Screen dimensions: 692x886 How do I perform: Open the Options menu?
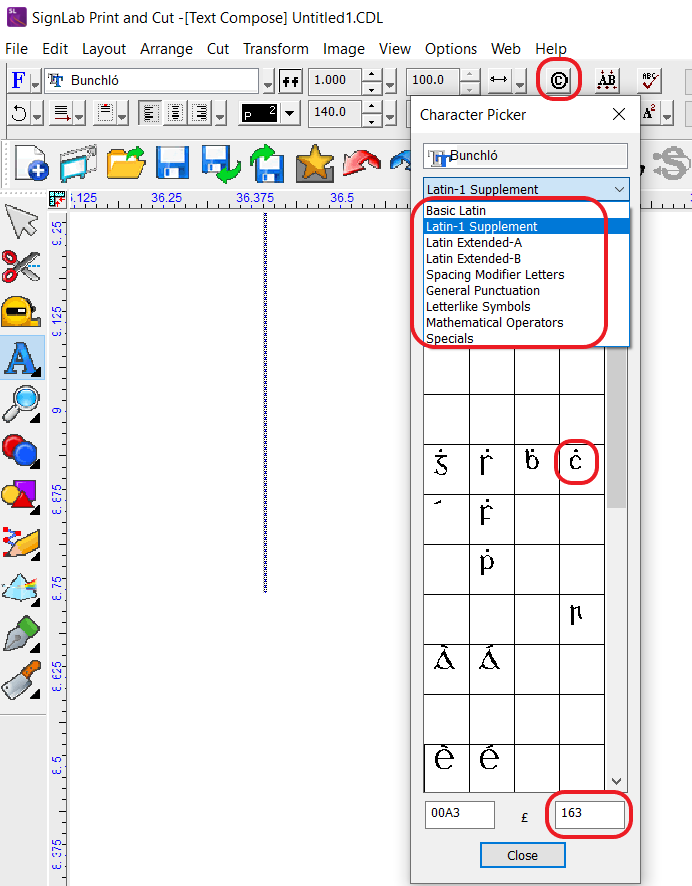(x=451, y=49)
